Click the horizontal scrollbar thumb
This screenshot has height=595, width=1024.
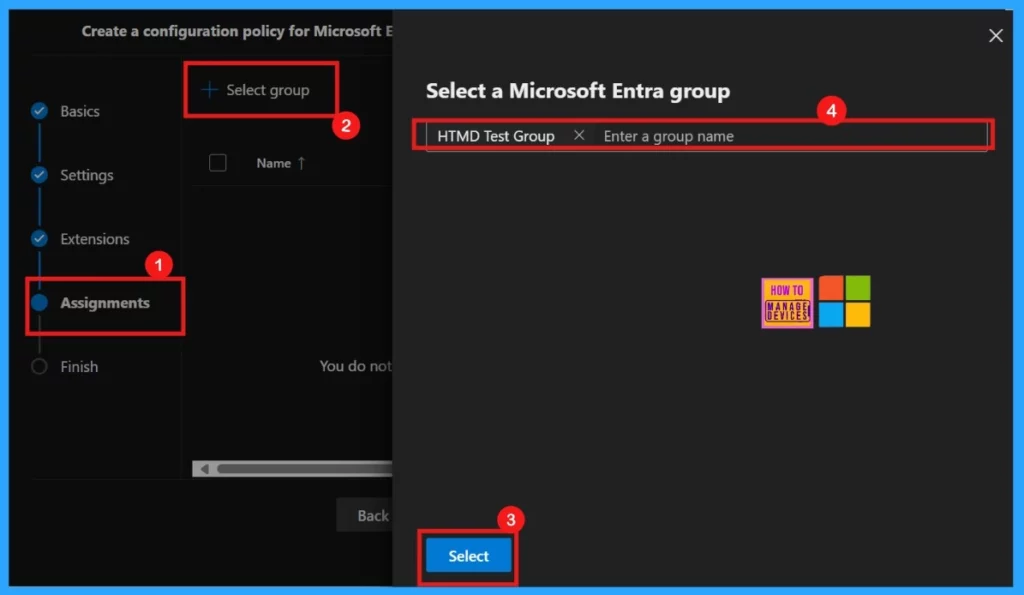[x=304, y=469]
